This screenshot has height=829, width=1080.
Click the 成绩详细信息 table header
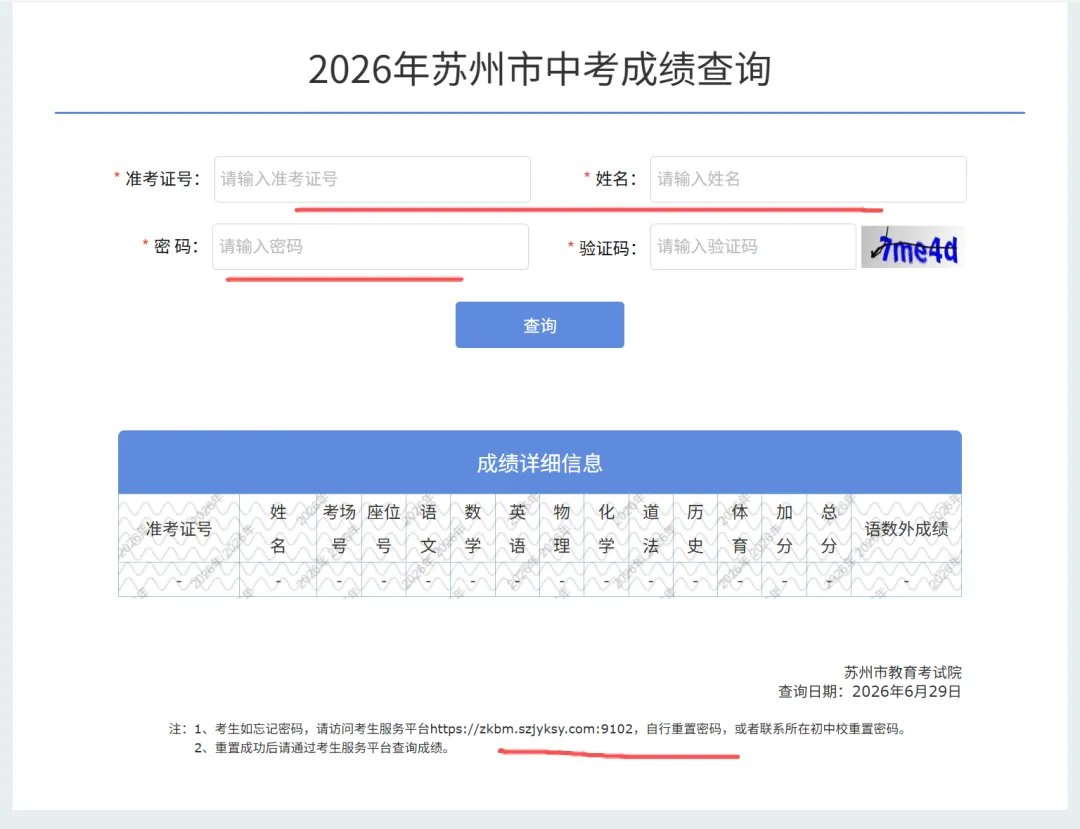coord(540,463)
